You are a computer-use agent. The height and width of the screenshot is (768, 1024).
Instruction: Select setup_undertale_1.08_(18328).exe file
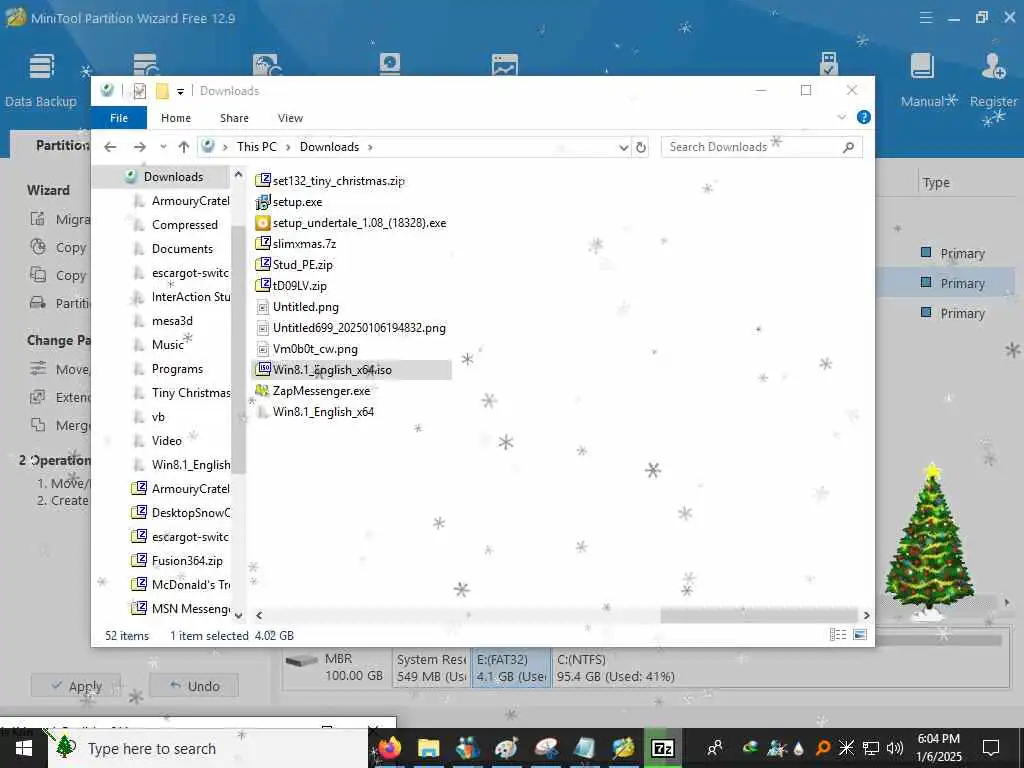pyautogui.click(x=351, y=223)
